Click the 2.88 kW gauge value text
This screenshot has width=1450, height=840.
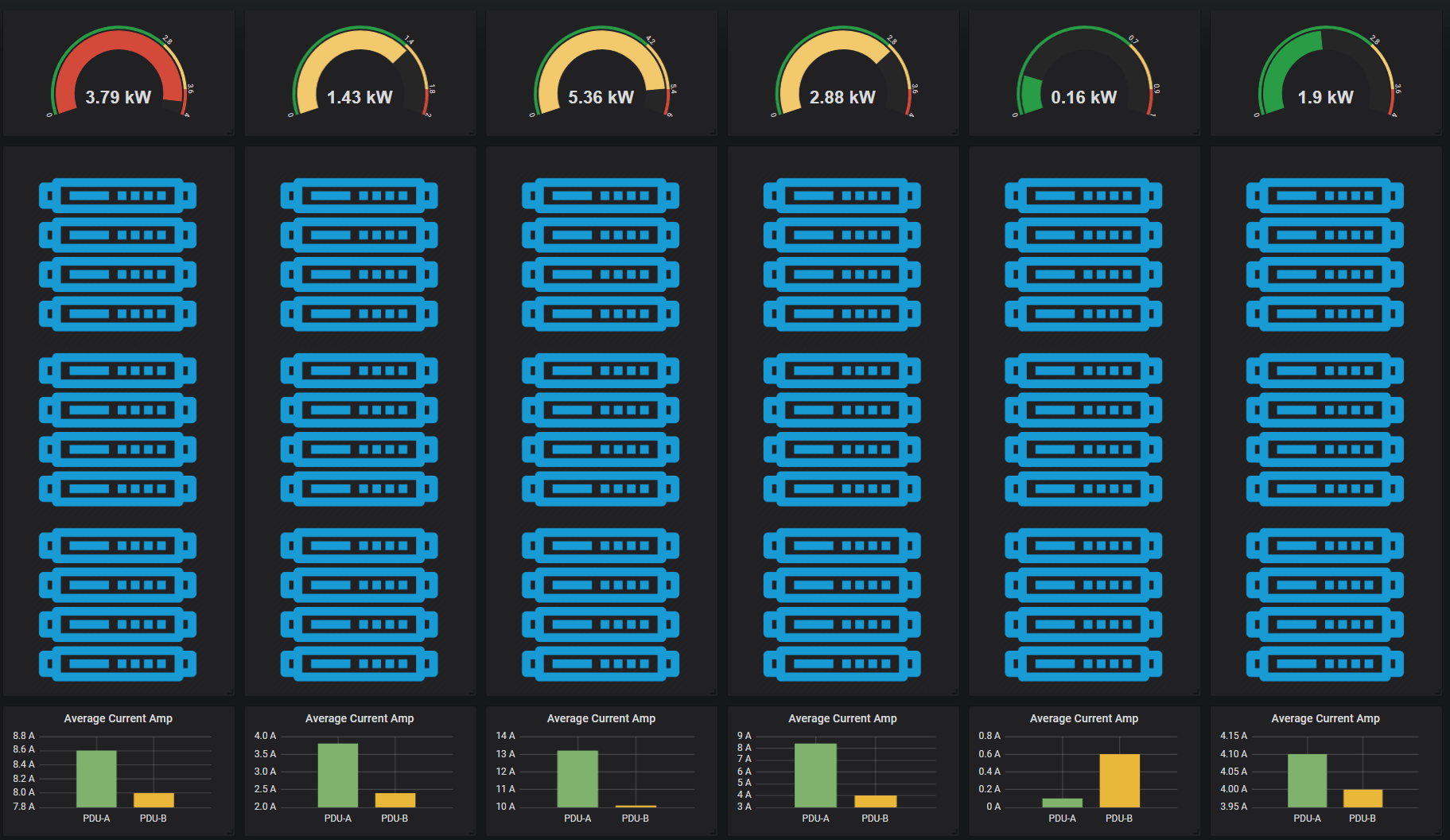(842, 97)
